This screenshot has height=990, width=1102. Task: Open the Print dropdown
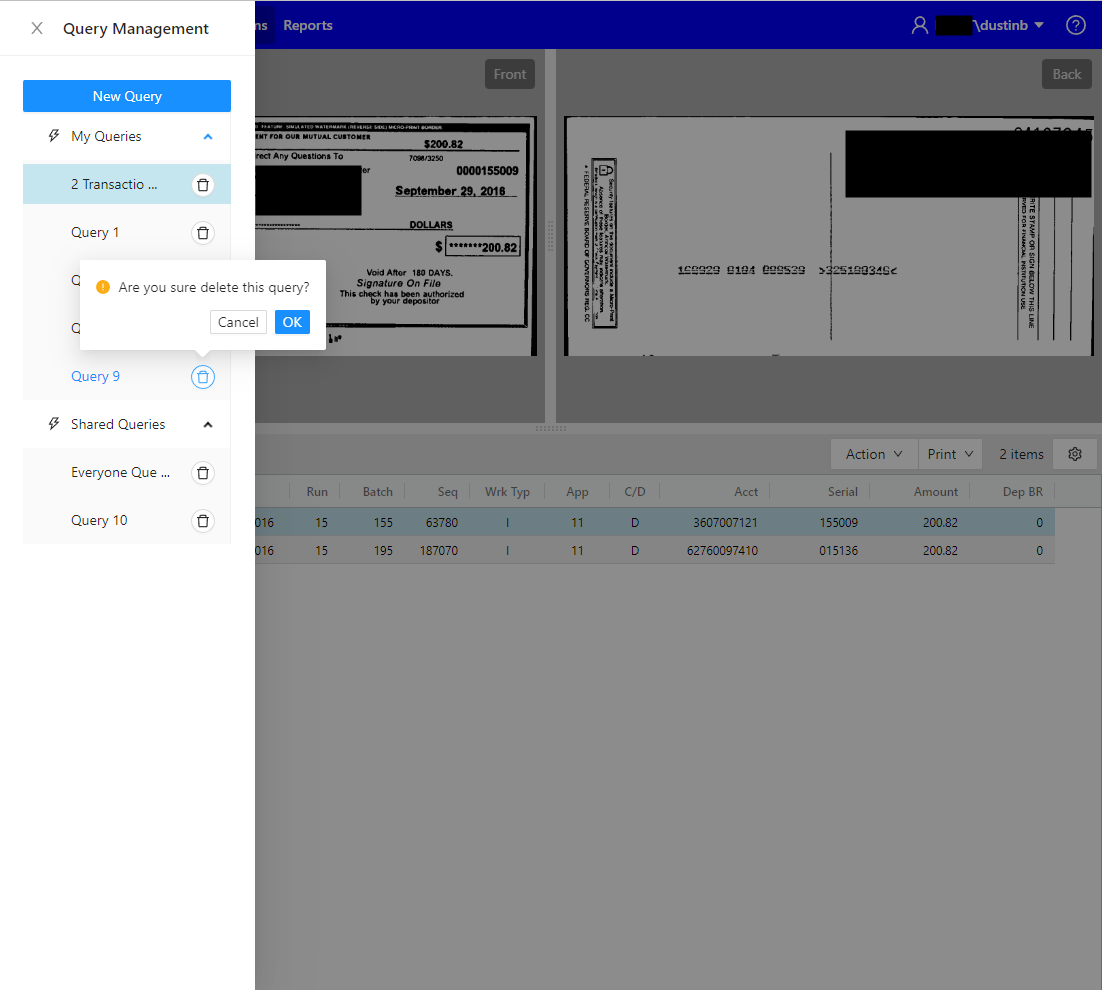tap(950, 453)
